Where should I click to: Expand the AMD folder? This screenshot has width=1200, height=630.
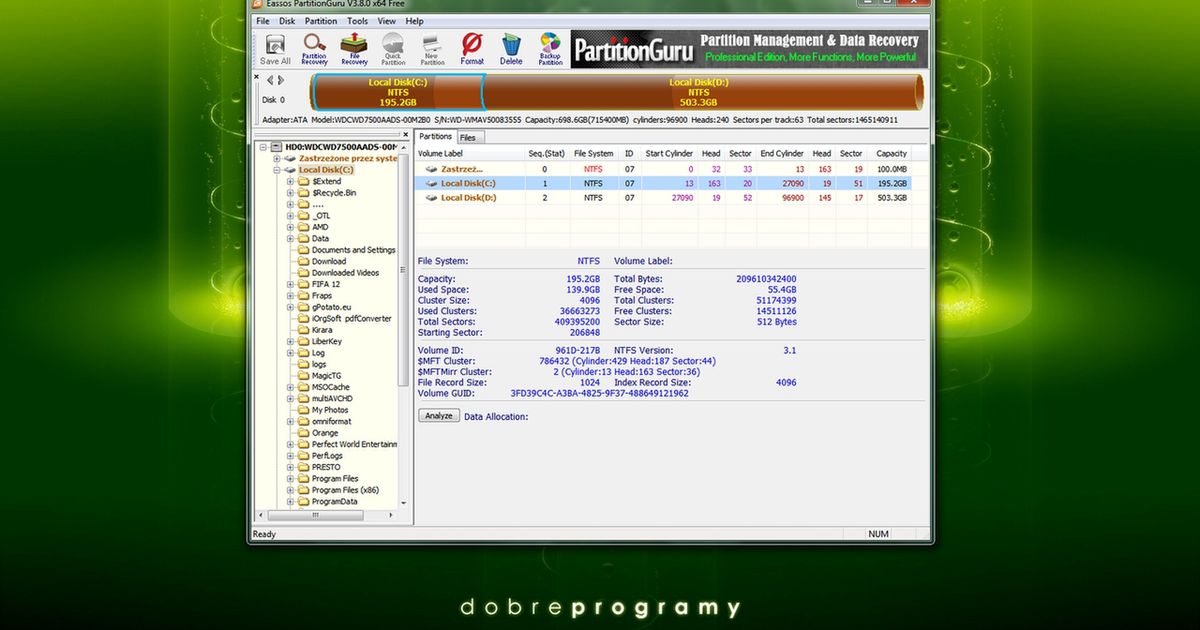290,227
